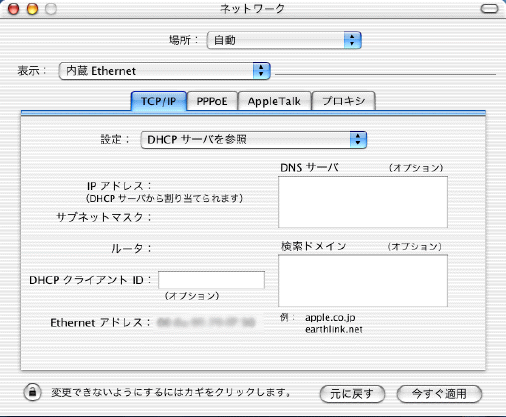This screenshot has height=417, width=506.
Task: Select the TCP/IP tab
Action: [159, 101]
